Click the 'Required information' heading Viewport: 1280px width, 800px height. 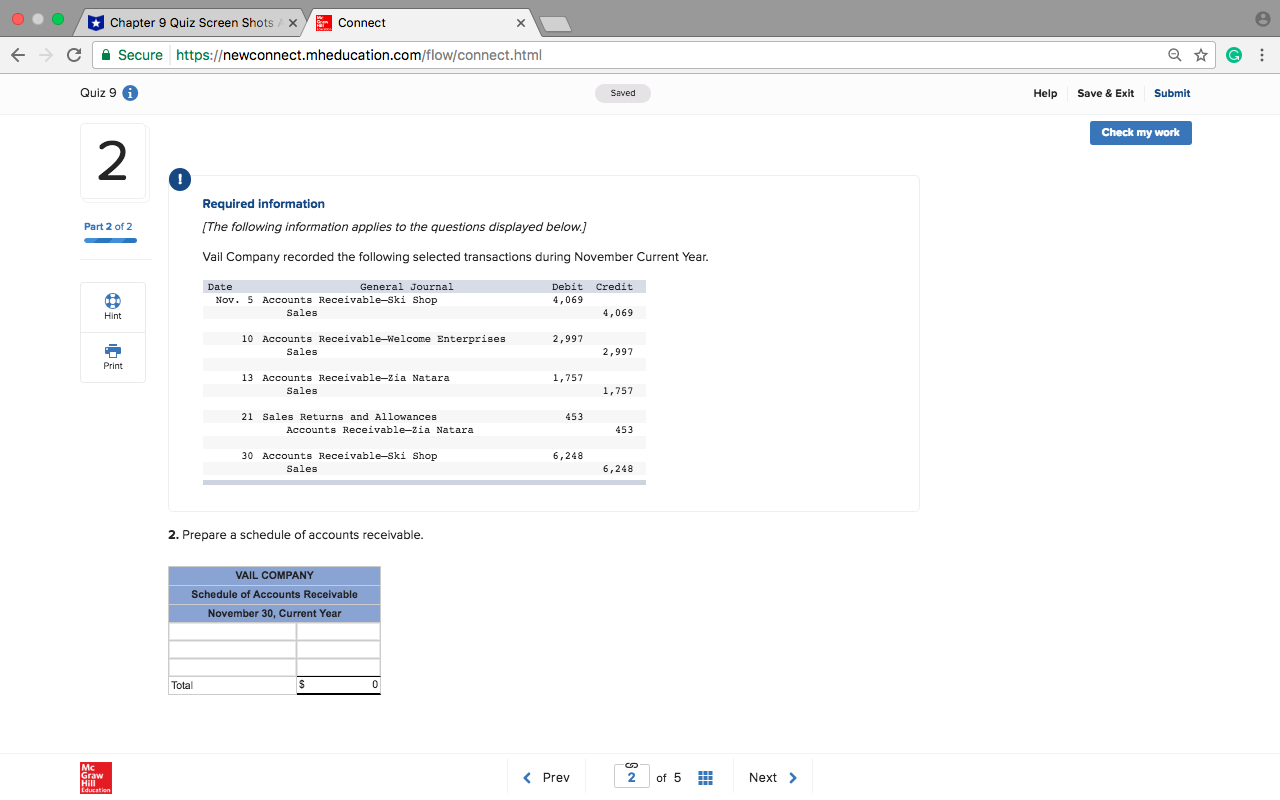click(x=263, y=204)
